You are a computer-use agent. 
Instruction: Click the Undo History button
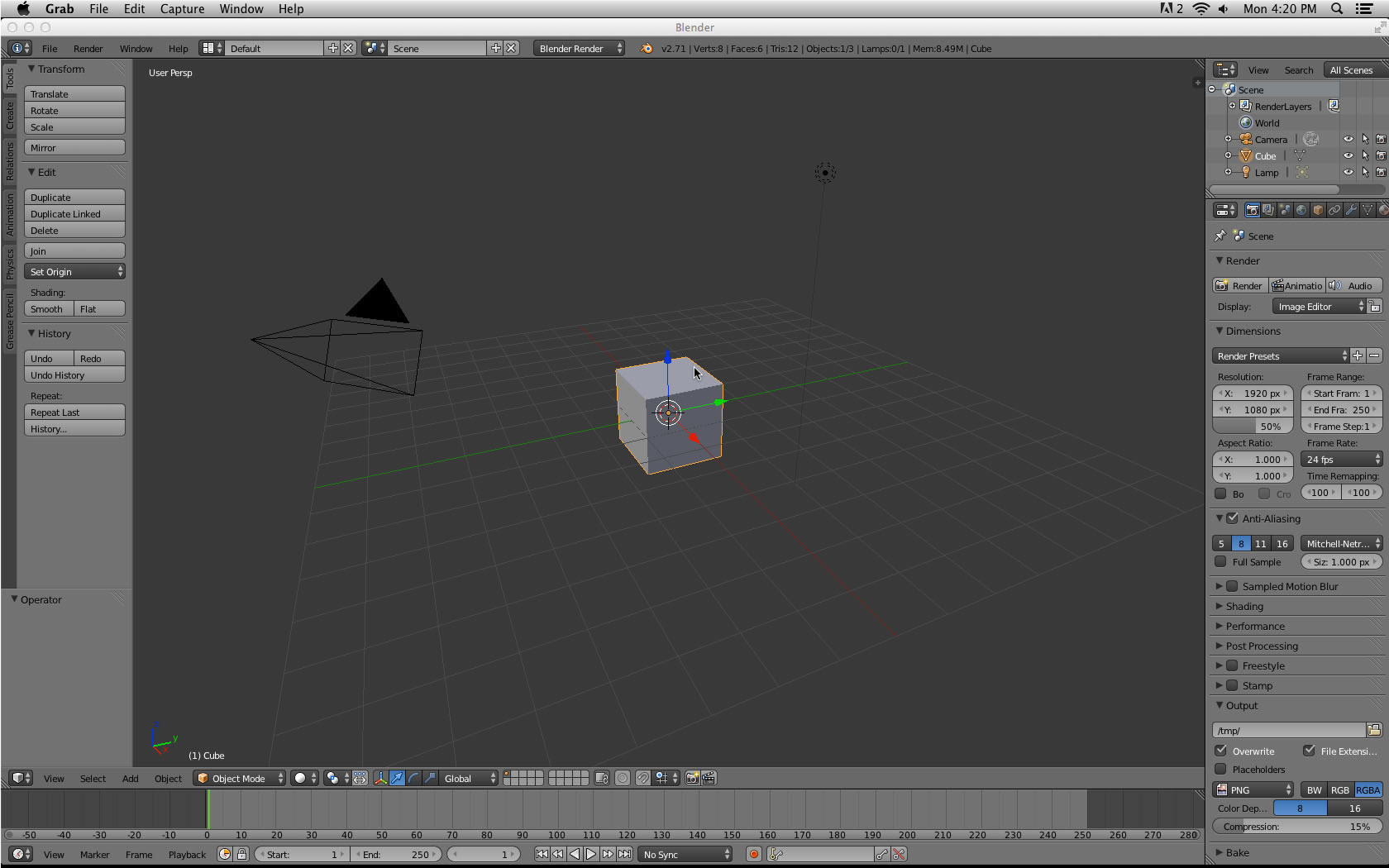coord(74,374)
